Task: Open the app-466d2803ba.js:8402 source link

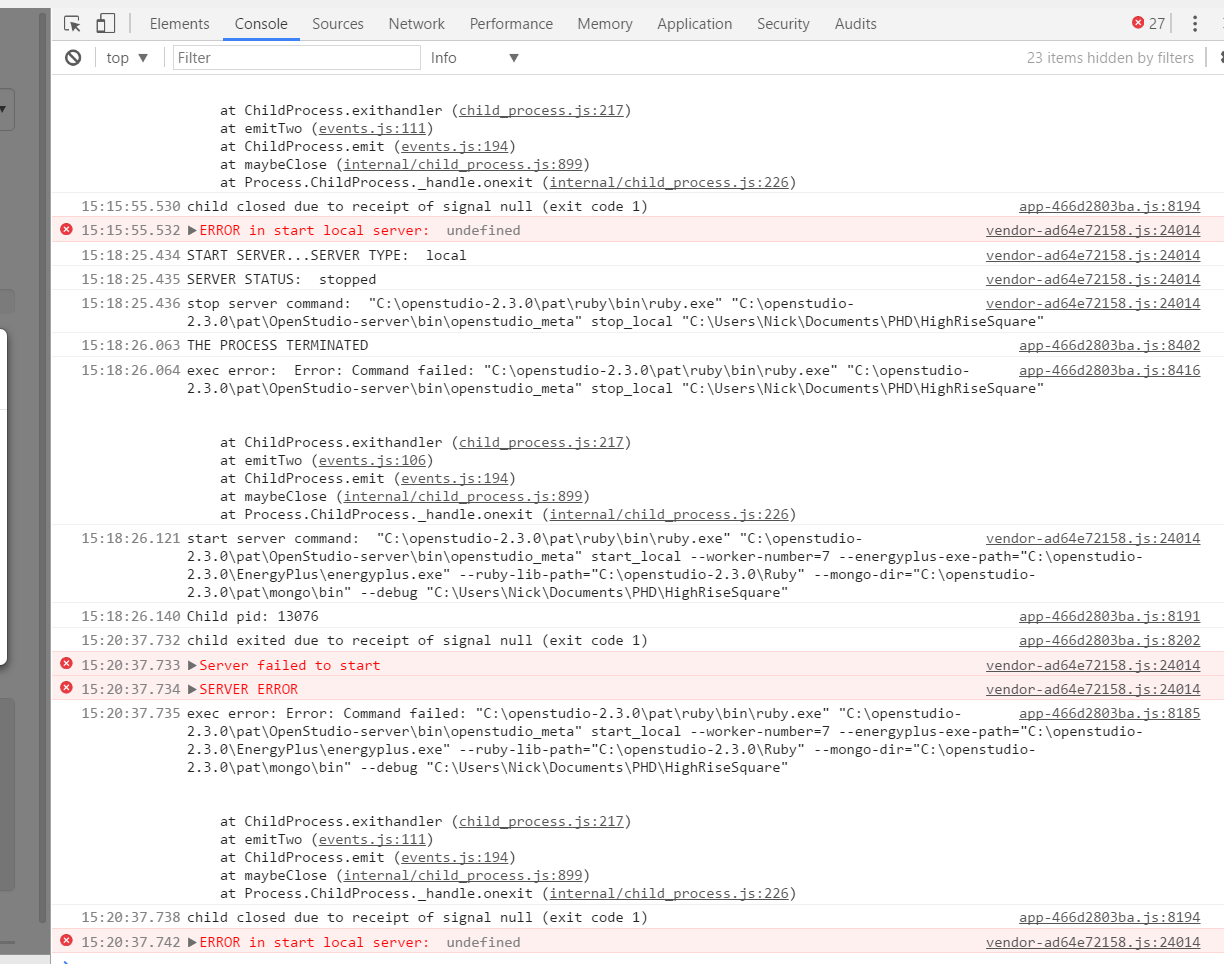Action: [x=1109, y=344]
